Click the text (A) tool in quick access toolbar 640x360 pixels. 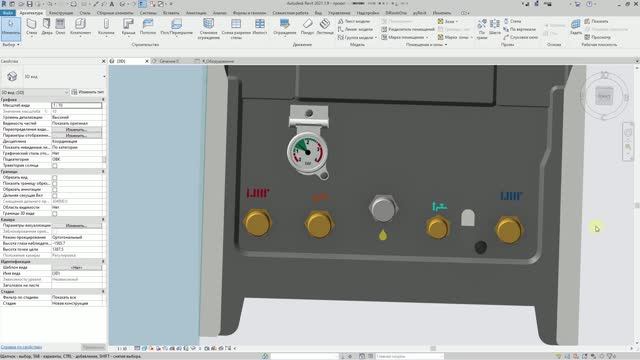click(x=112, y=4)
